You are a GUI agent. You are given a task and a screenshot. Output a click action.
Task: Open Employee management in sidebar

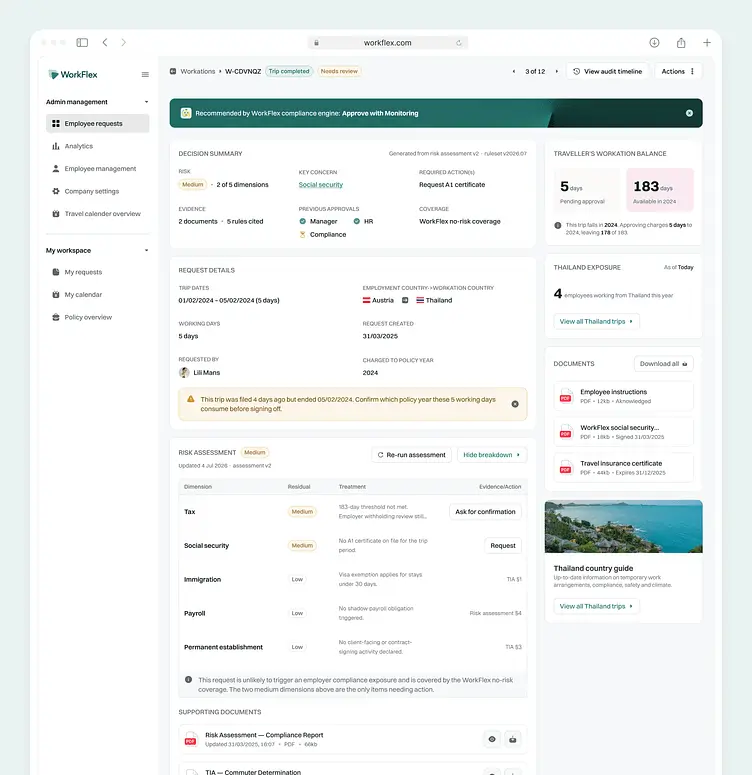click(97, 169)
